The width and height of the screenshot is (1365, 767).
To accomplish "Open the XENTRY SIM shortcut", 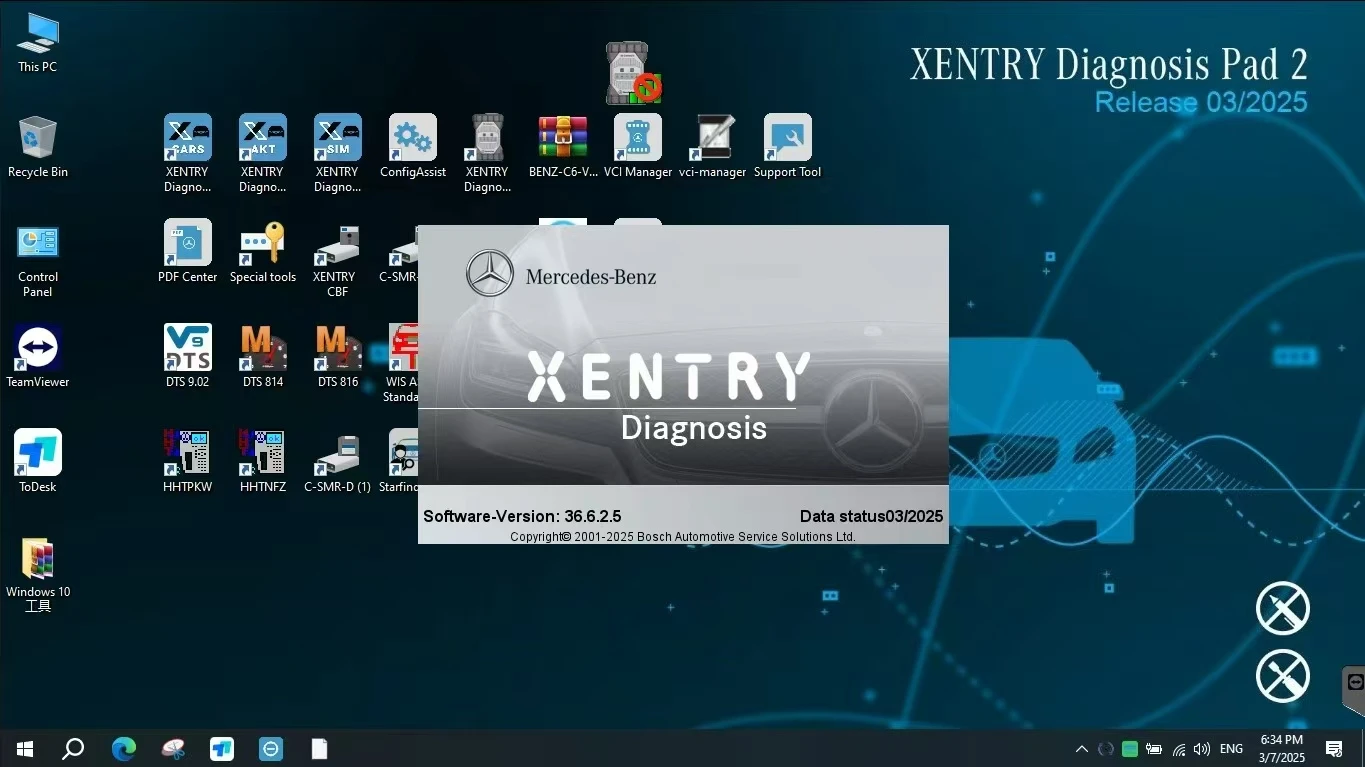I will click(337, 139).
